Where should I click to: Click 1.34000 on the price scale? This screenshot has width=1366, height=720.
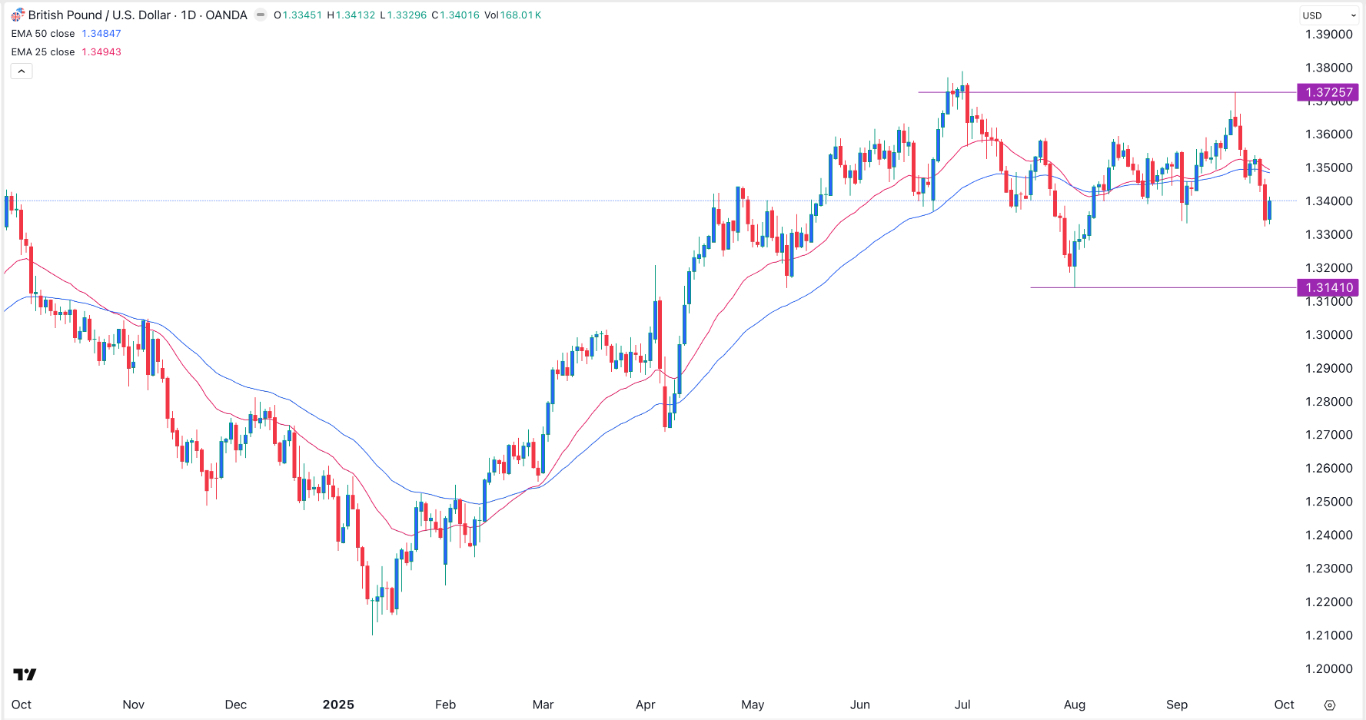coord(1329,201)
